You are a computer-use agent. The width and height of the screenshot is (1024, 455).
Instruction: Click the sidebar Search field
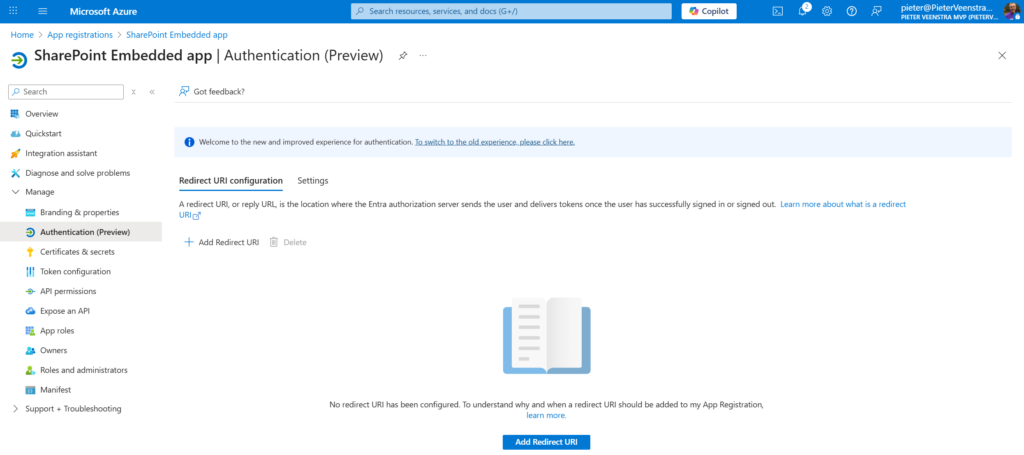(x=66, y=92)
